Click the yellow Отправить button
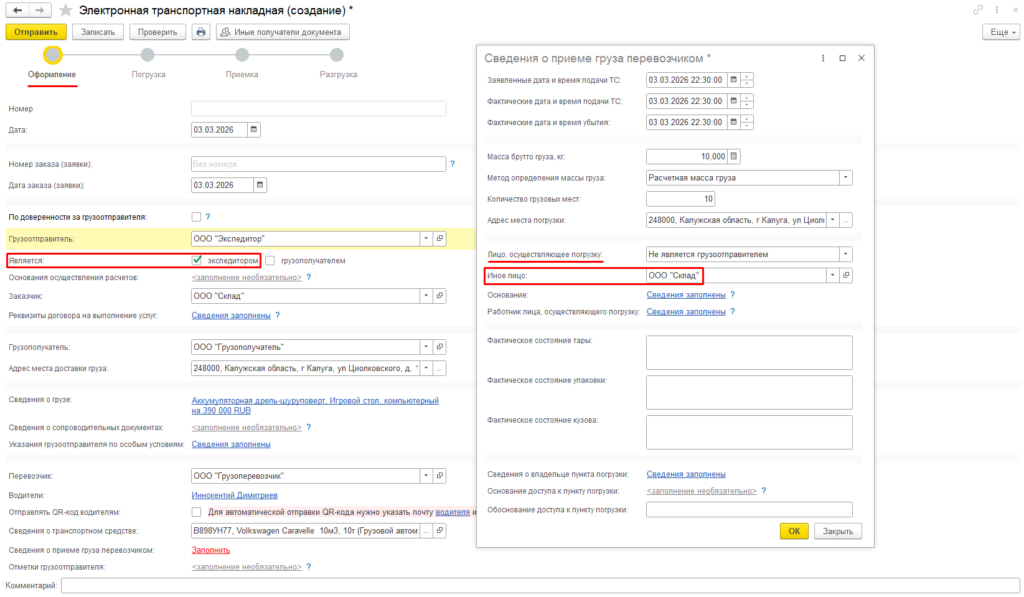Image resolution: width=1024 pixels, height=597 pixels. click(36, 32)
